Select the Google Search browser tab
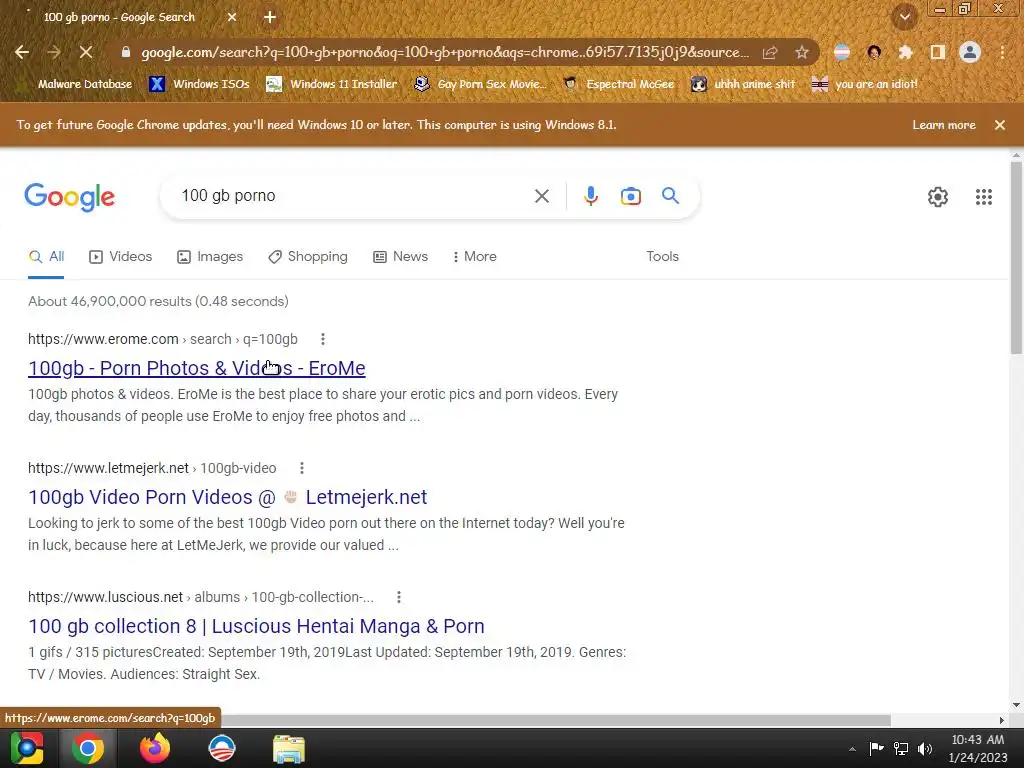This screenshot has height=768, width=1024. [120, 17]
